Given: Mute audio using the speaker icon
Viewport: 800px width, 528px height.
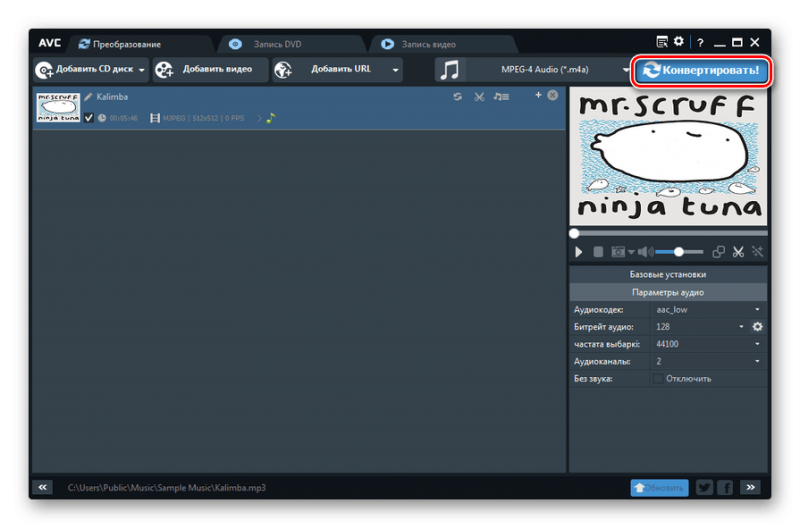Looking at the screenshot, I should pos(644,252).
